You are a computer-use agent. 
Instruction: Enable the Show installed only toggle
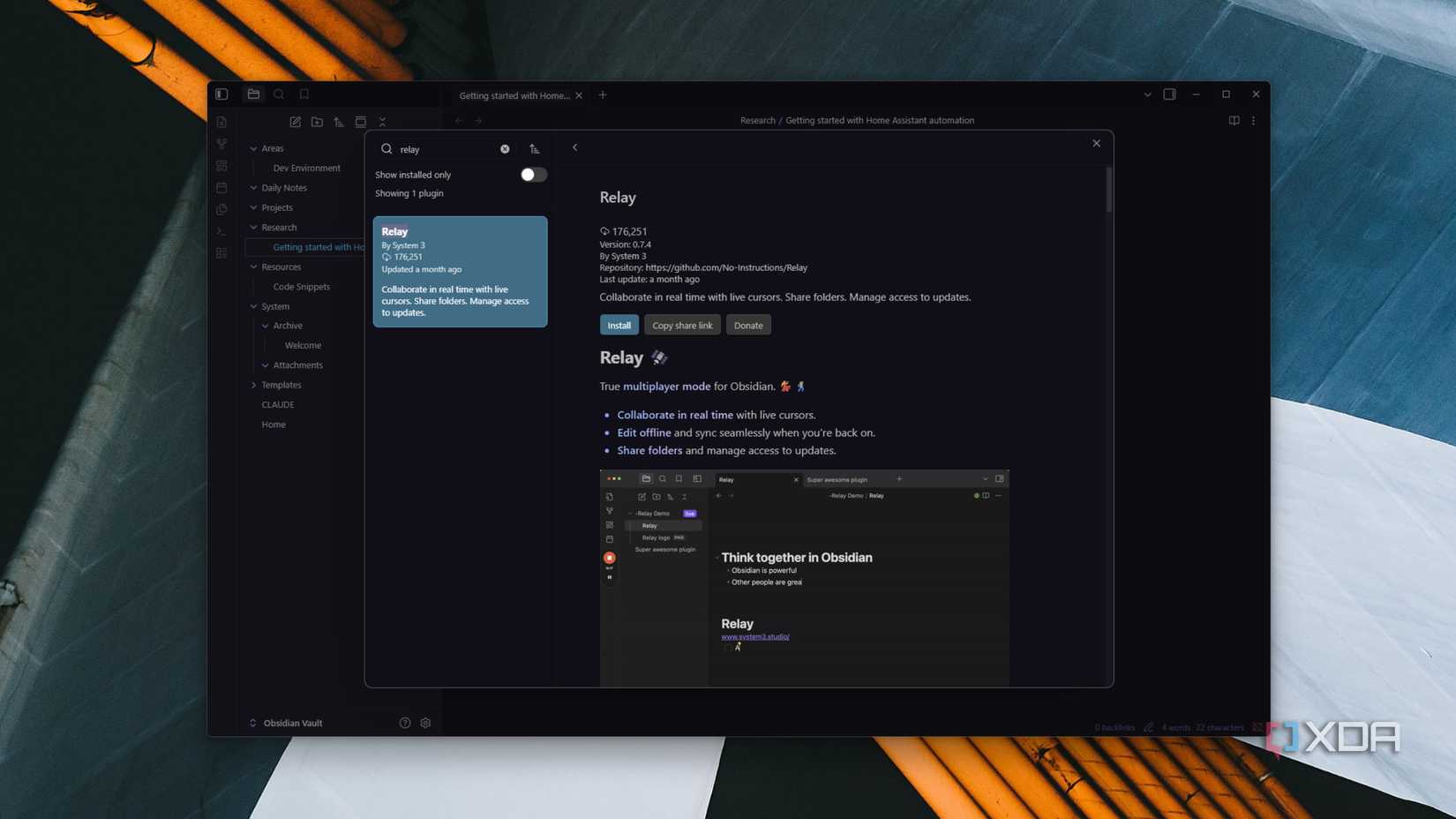(x=533, y=174)
